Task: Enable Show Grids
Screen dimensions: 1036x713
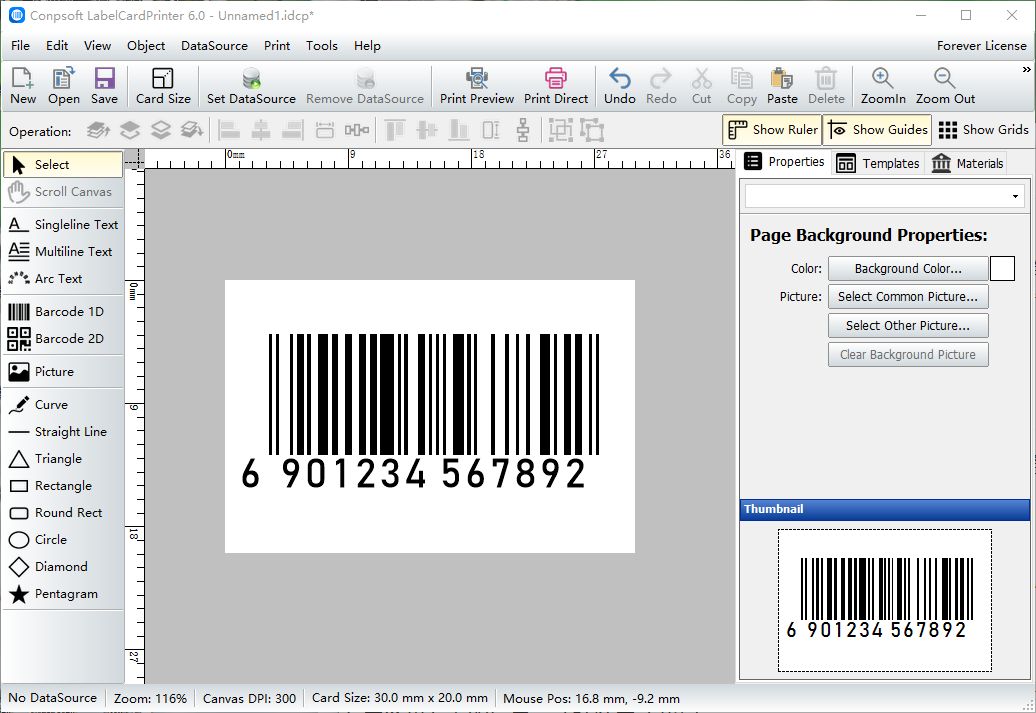Action: [983, 130]
